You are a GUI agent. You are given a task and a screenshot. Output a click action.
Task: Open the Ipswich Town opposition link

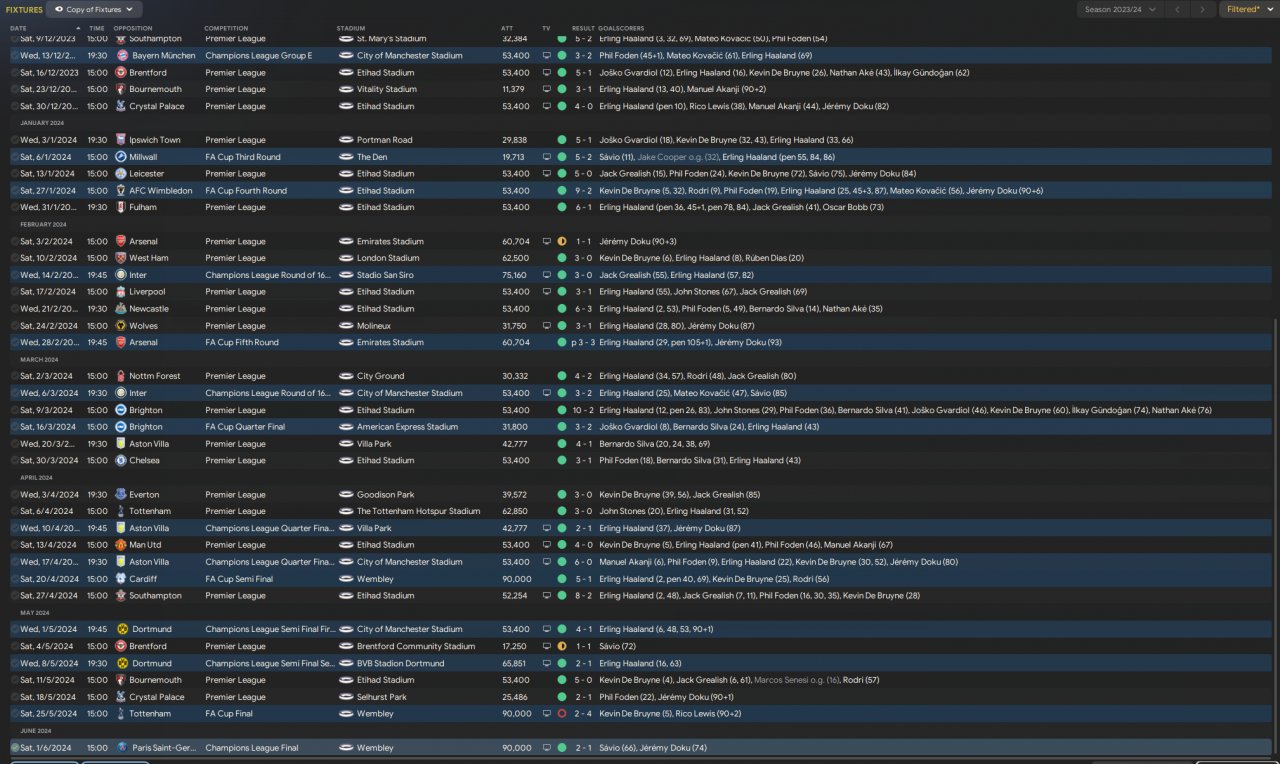point(155,140)
